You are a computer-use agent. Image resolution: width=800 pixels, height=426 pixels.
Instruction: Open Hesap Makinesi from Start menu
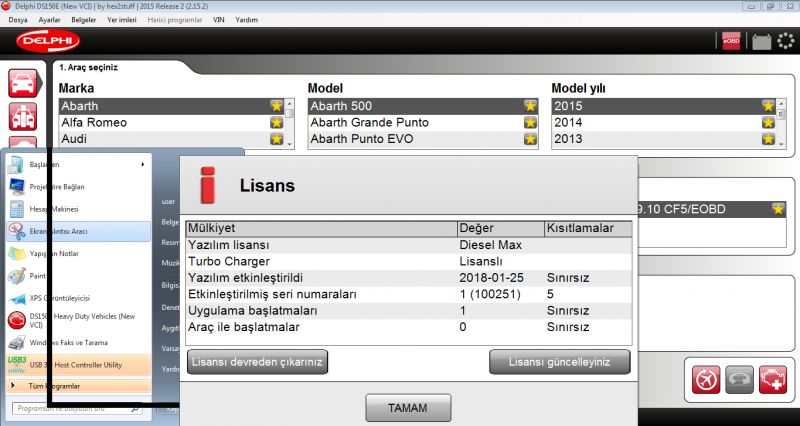(79, 209)
